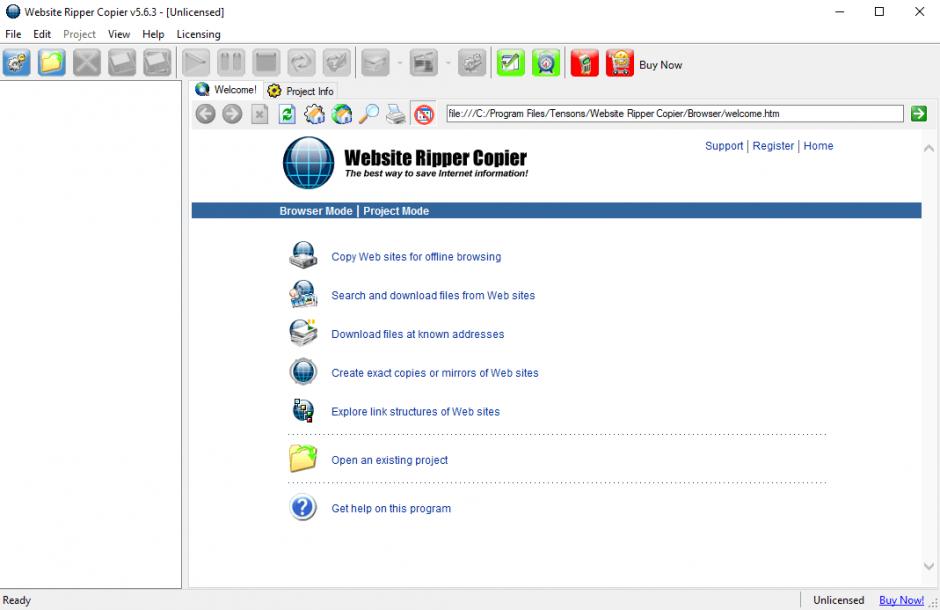Go back with the browser Back arrow

(x=206, y=114)
